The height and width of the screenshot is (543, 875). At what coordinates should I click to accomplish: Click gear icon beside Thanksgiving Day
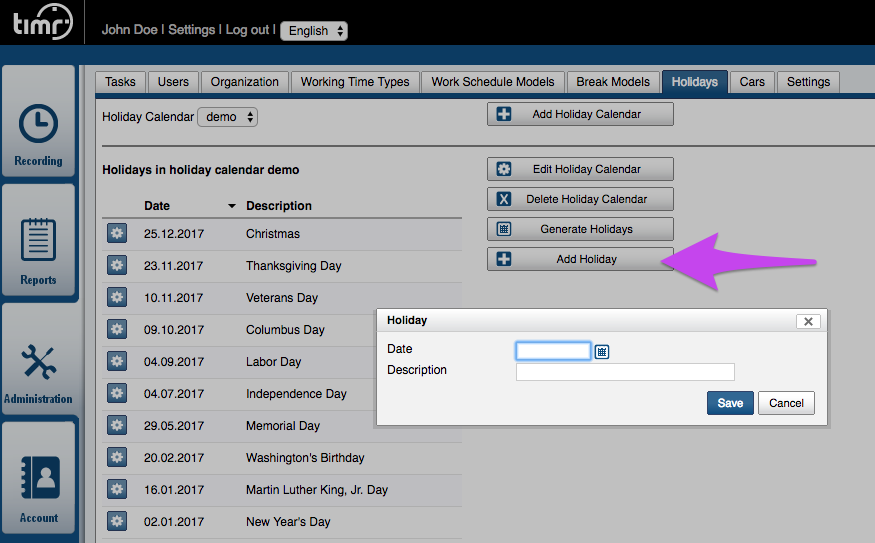pos(117,266)
